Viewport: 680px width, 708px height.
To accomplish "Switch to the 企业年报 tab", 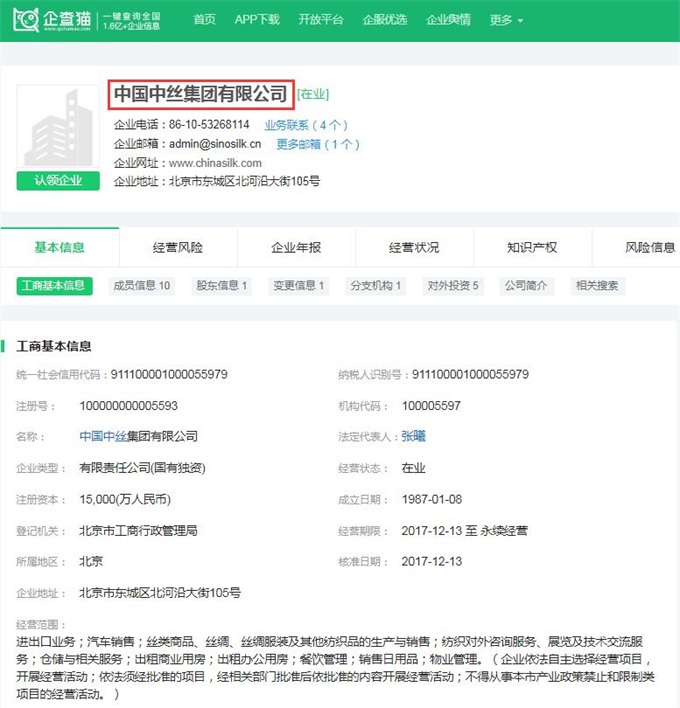I will tap(296, 248).
